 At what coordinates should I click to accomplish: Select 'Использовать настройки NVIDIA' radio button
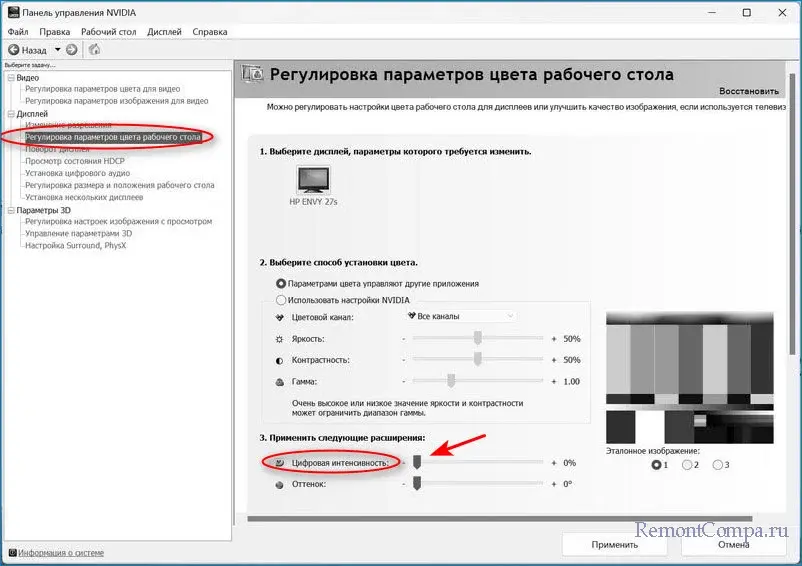pos(280,300)
